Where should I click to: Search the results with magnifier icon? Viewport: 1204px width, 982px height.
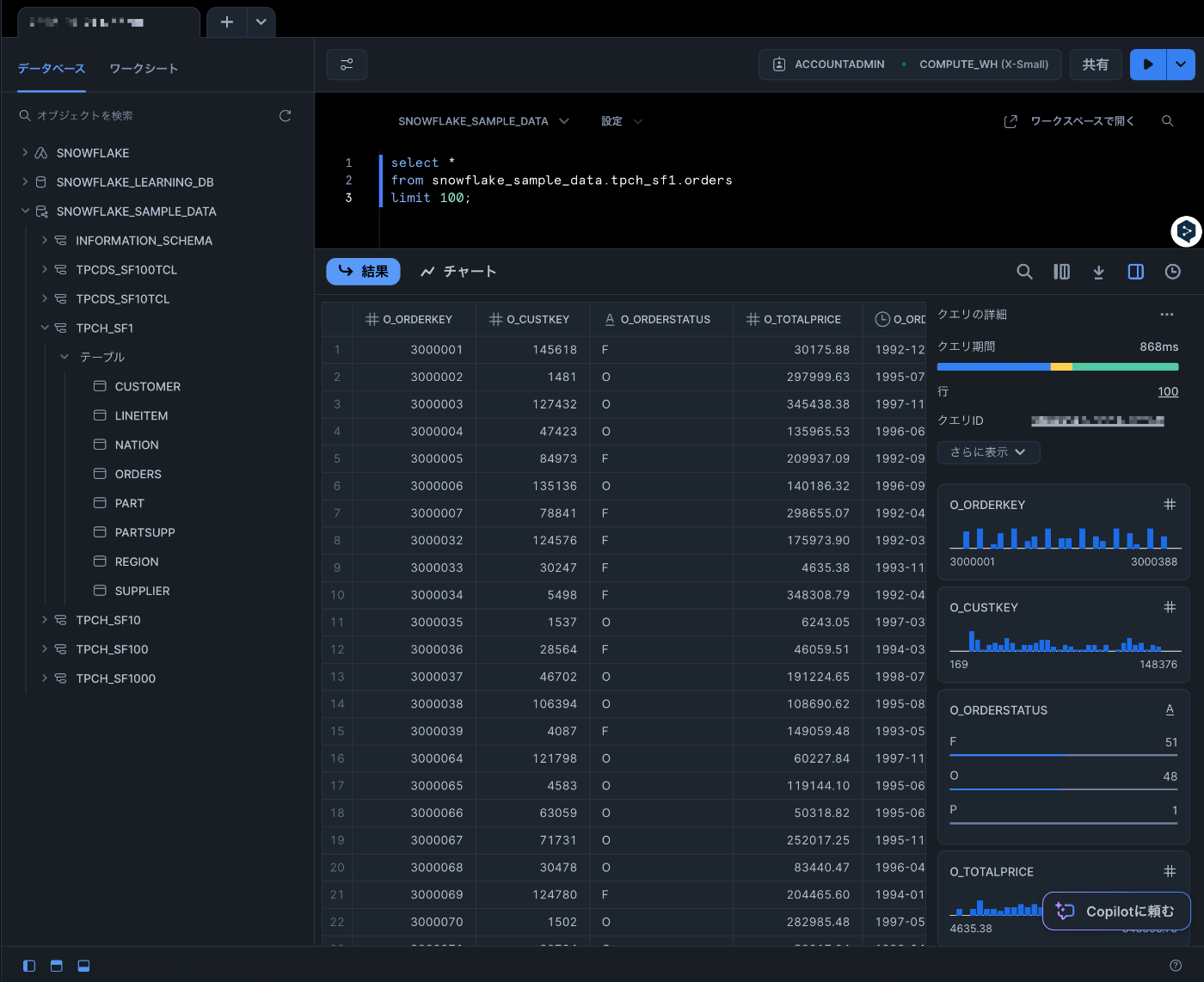1024,272
